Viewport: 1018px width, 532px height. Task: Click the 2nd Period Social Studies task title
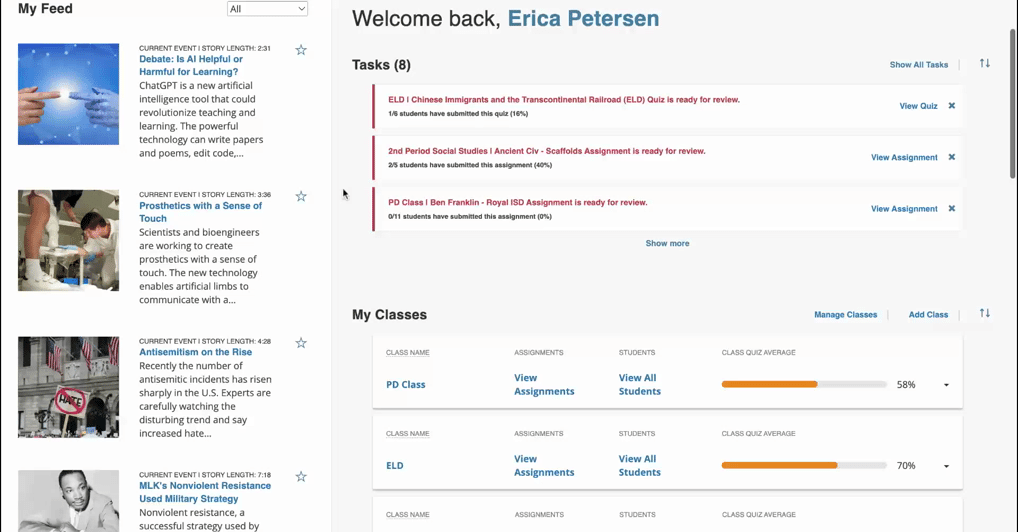point(547,151)
